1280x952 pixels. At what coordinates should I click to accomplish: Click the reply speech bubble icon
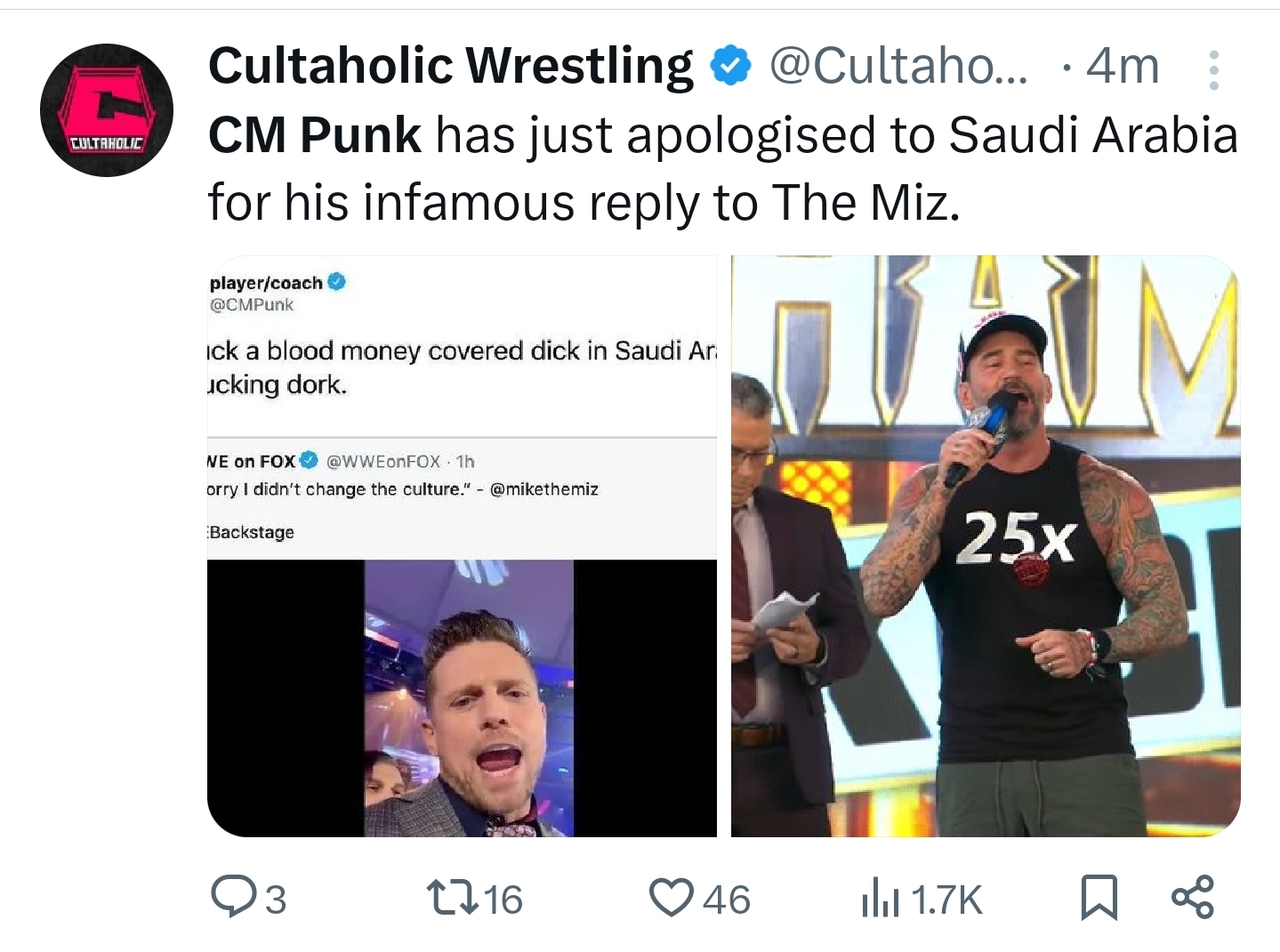[232, 897]
